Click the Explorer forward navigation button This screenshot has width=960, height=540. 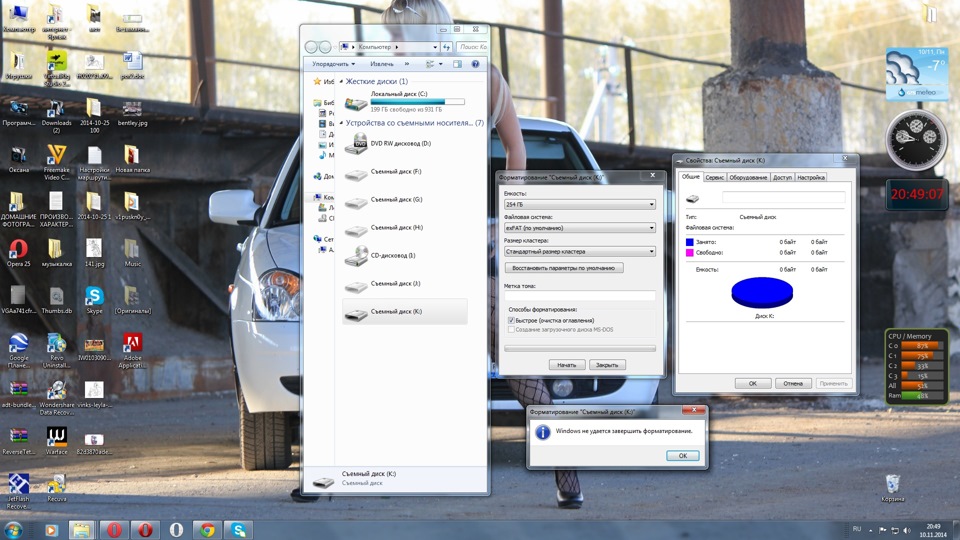coord(325,47)
